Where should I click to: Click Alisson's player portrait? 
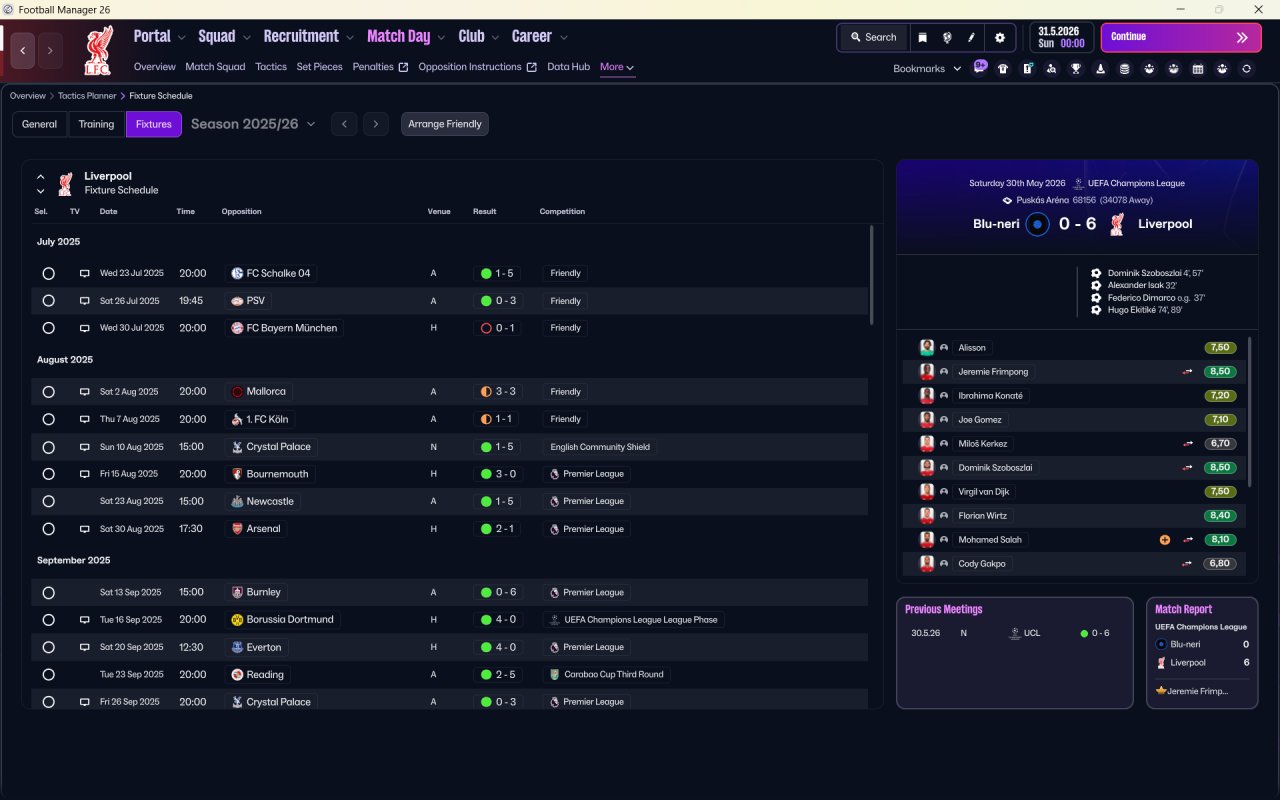pyautogui.click(x=927, y=348)
